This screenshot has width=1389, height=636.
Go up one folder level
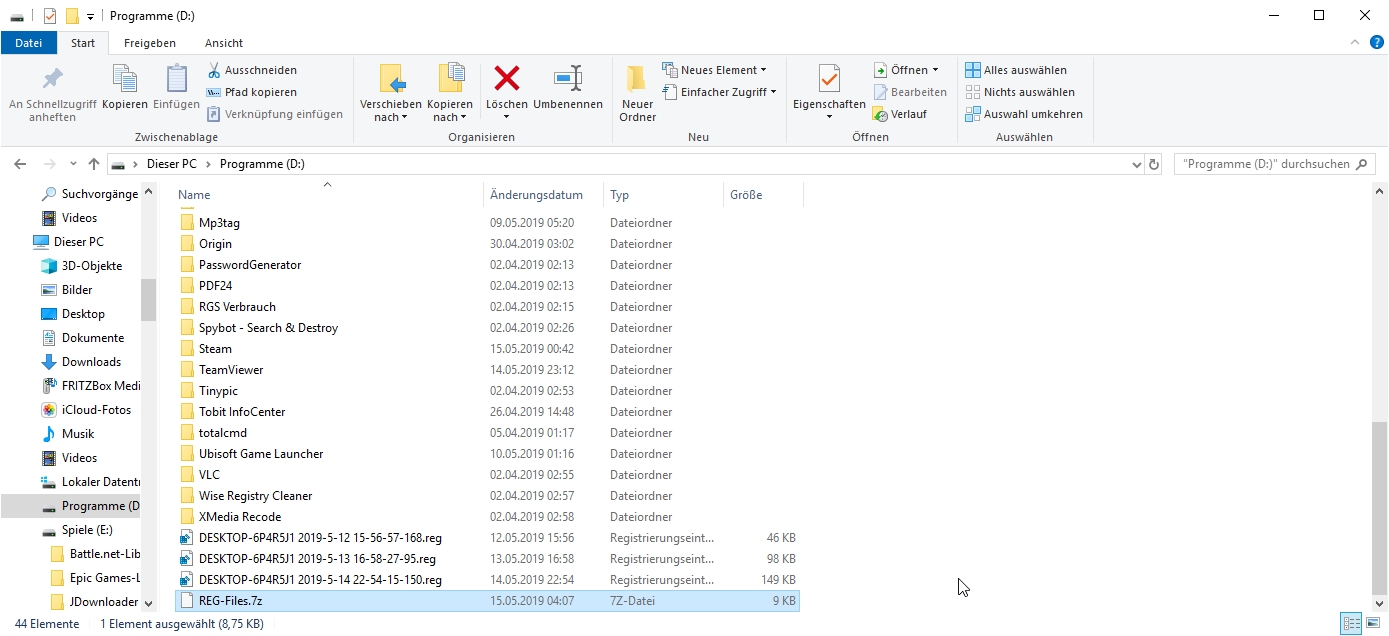pos(94,164)
